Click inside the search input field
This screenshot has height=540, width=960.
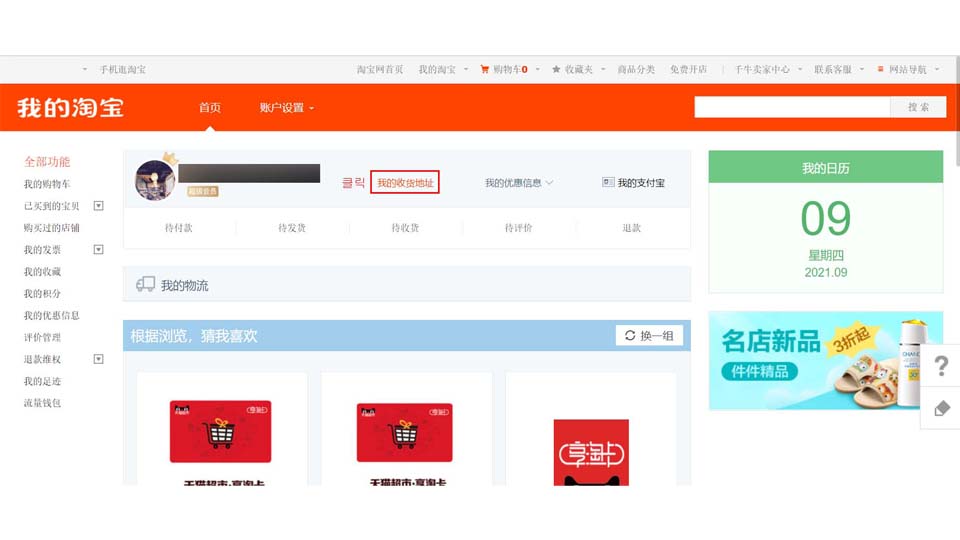pyautogui.click(x=792, y=107)
